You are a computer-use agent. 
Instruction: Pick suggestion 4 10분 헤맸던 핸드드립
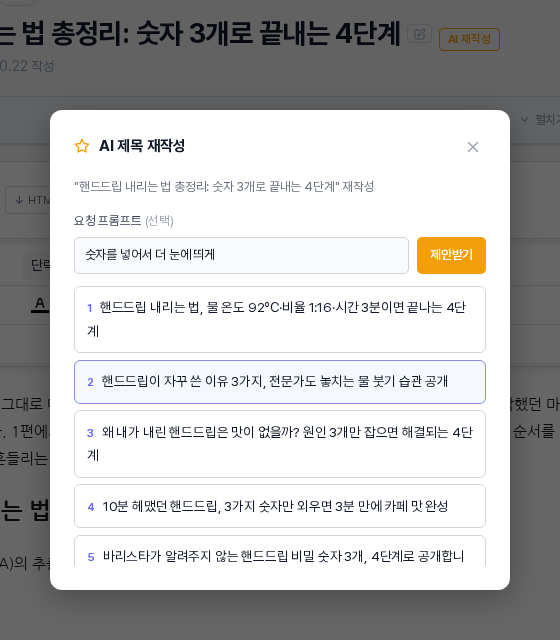(280, 506)
